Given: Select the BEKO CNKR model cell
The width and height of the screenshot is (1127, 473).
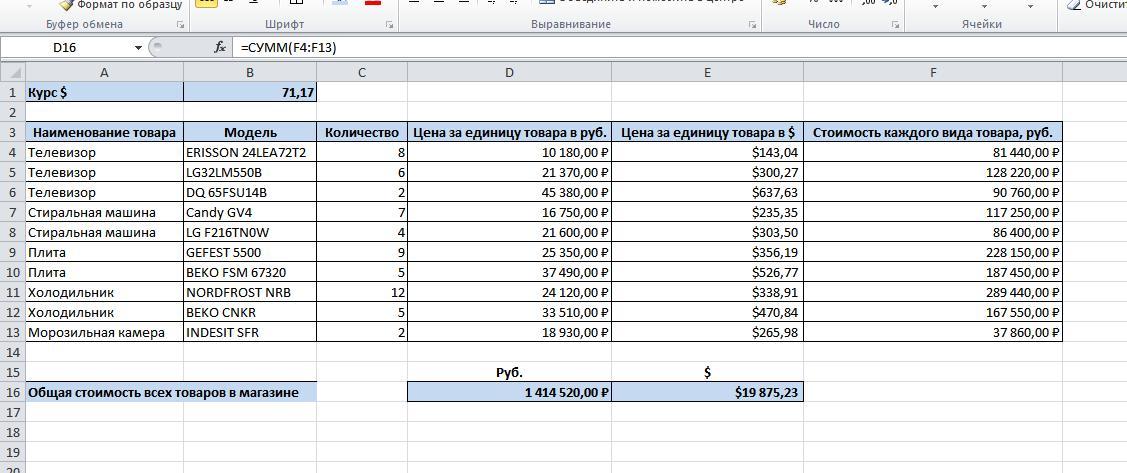Looking at the screenshot, I should point(250,313).
